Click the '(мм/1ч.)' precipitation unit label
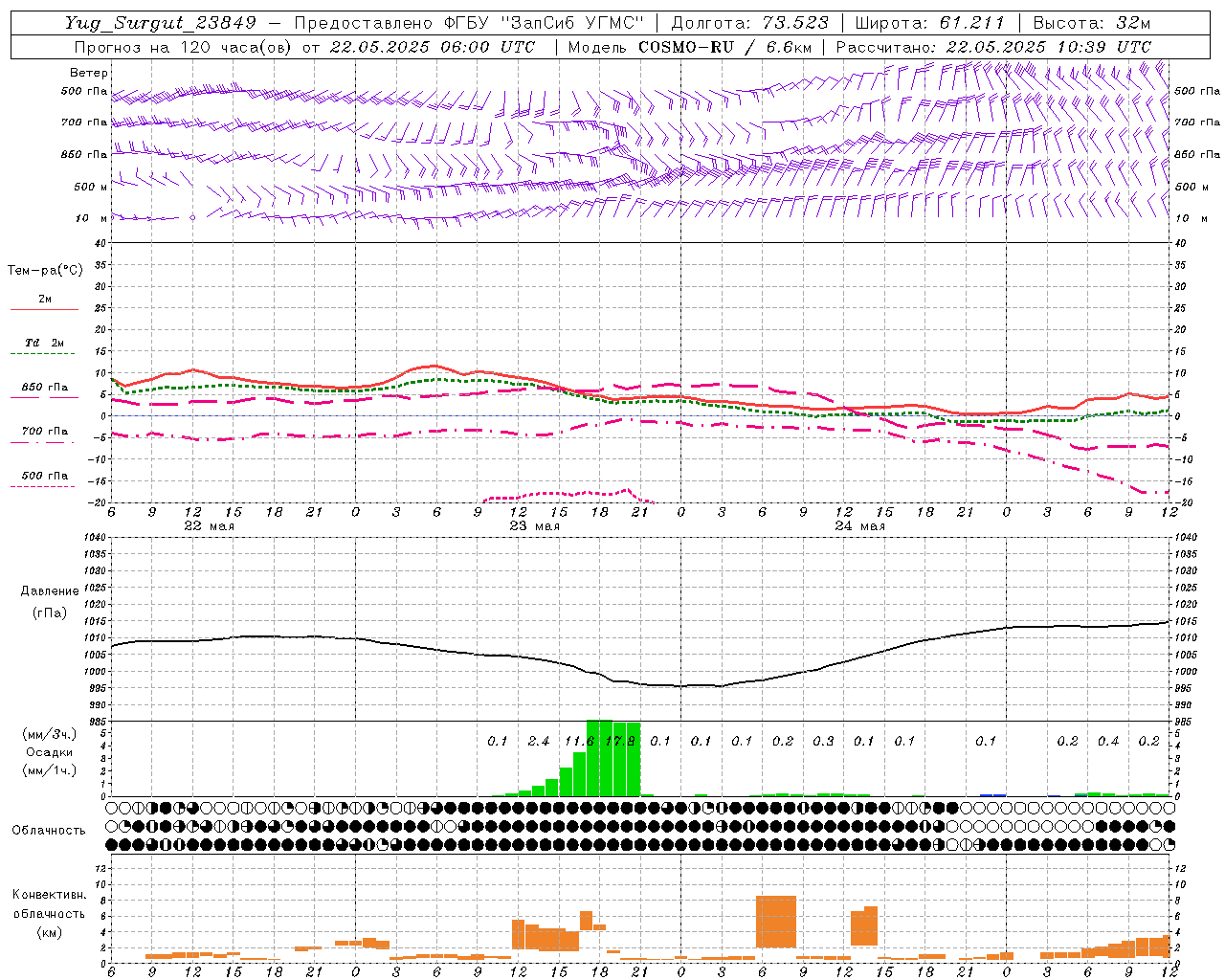Image resolution: width=1225 pixels, height=980 pixels. point(50,770)
